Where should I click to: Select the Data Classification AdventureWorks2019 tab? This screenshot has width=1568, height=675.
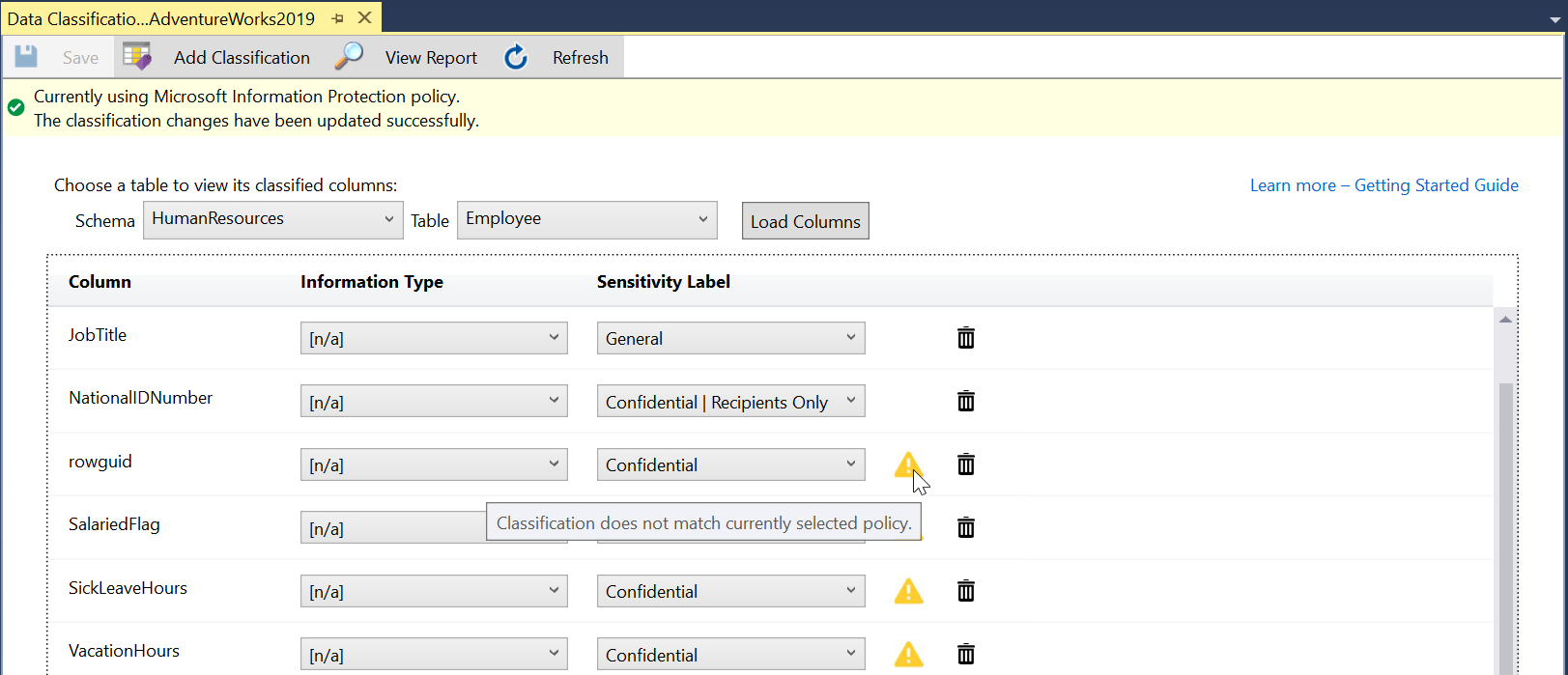pyautogui.click(x=161, y=18)
